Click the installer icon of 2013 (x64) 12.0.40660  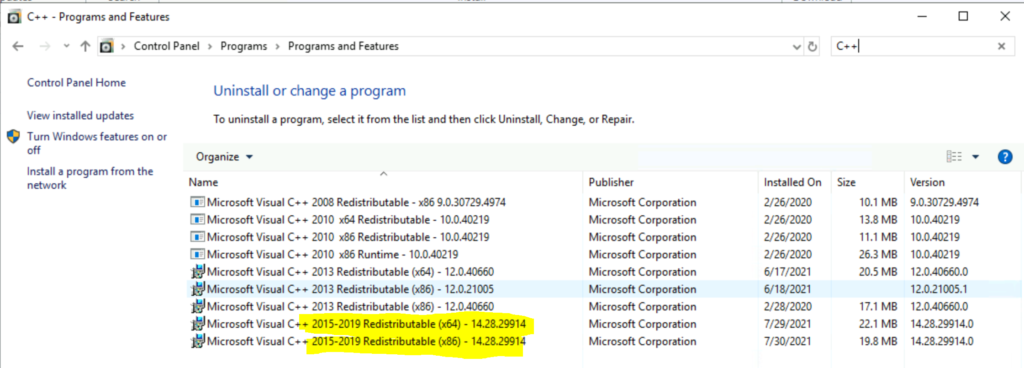(x=197, y=271)
